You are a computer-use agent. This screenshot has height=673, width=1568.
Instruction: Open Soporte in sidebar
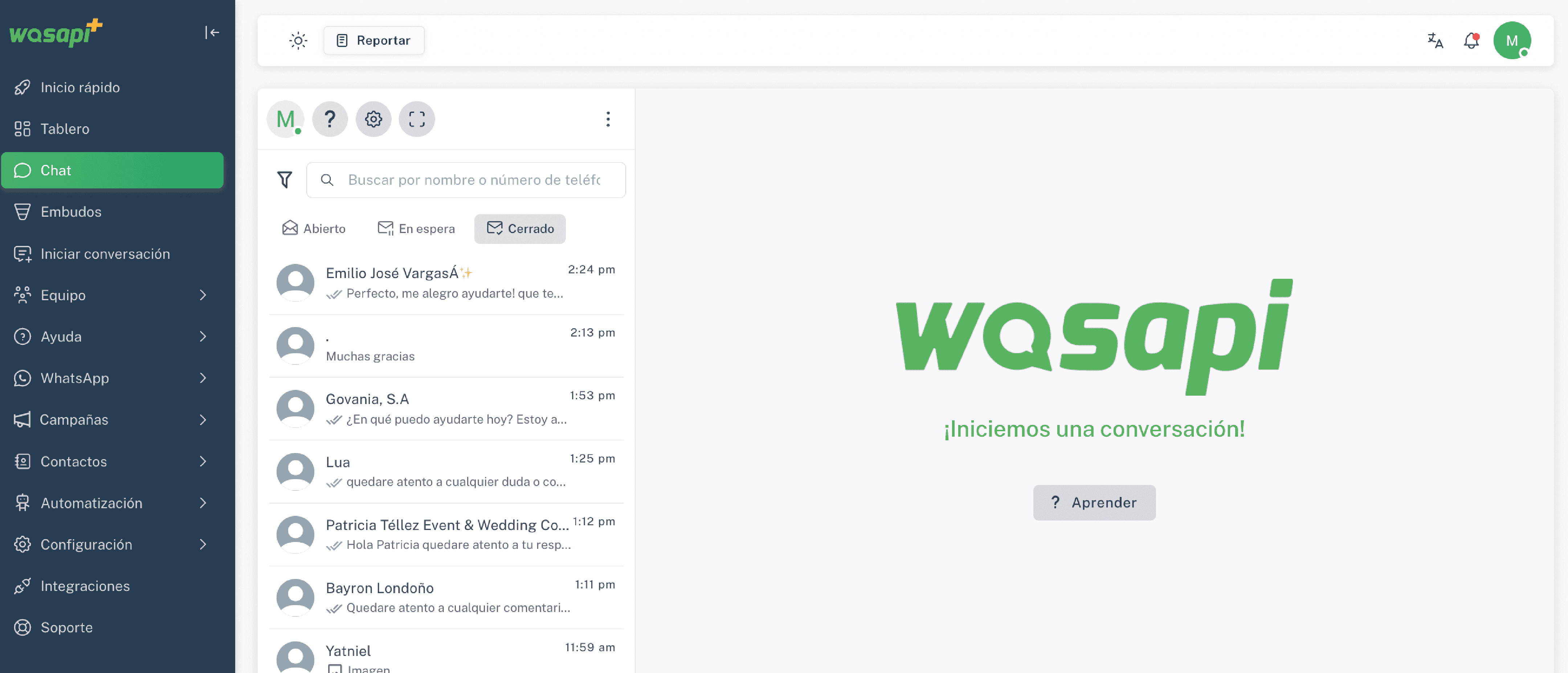(x=113, y=627)
